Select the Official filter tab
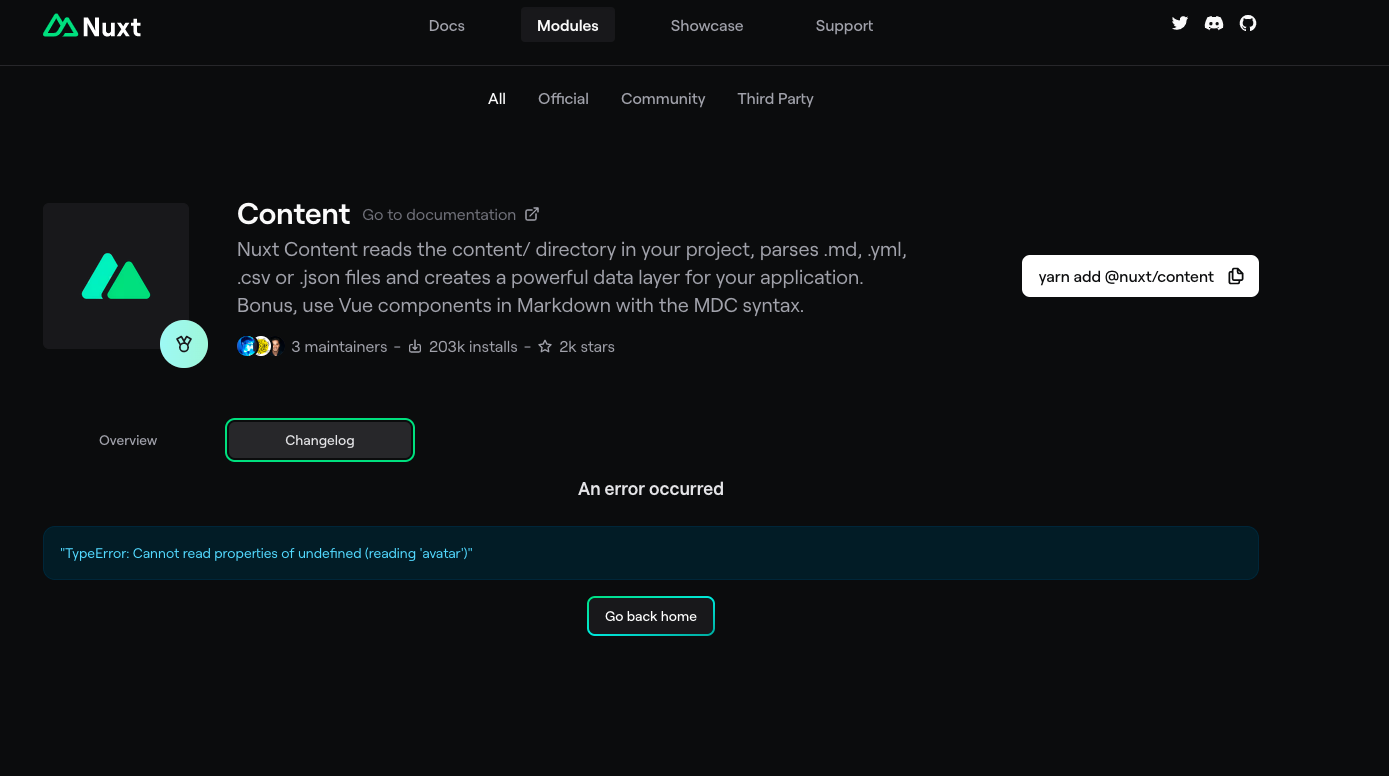This screenshot has width=1389, height=776. 563,99
